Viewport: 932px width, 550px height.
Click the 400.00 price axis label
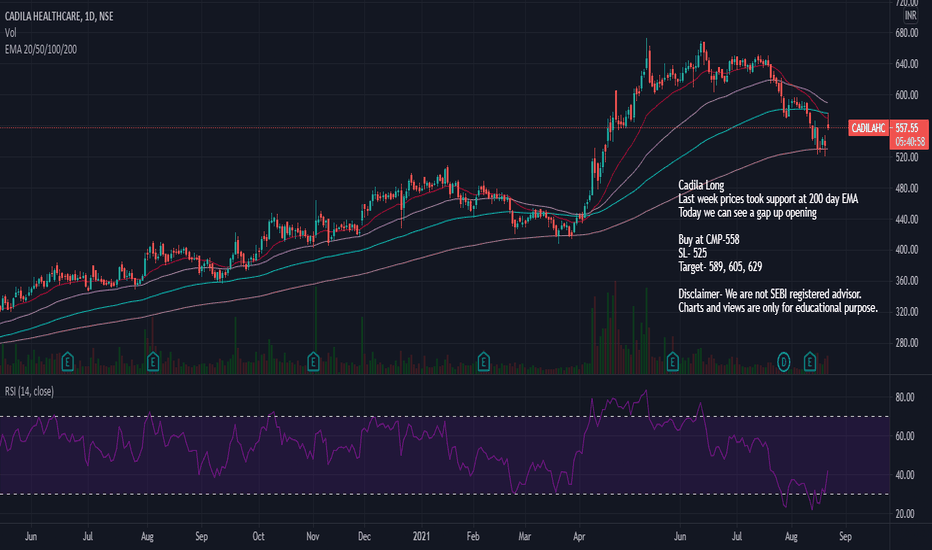tap(906, 250)
